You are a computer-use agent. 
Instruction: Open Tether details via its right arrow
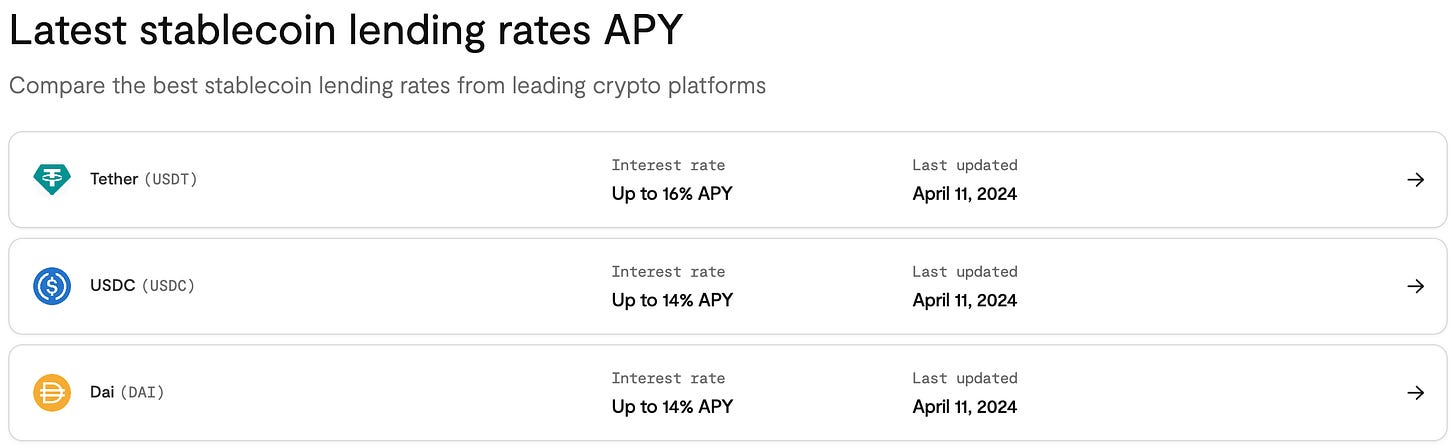(1415, 180)
